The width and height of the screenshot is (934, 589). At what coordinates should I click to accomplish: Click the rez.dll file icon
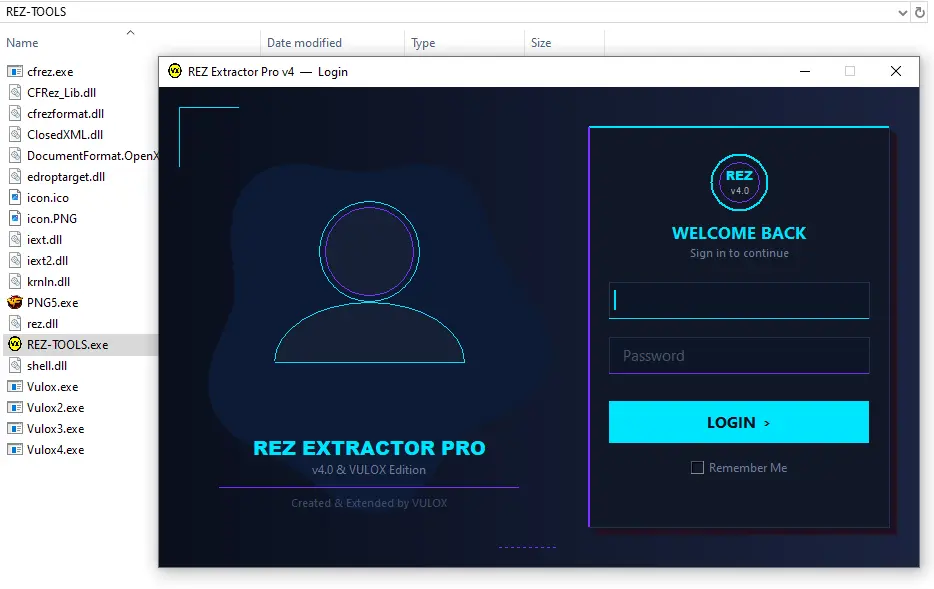pos(15,323)
